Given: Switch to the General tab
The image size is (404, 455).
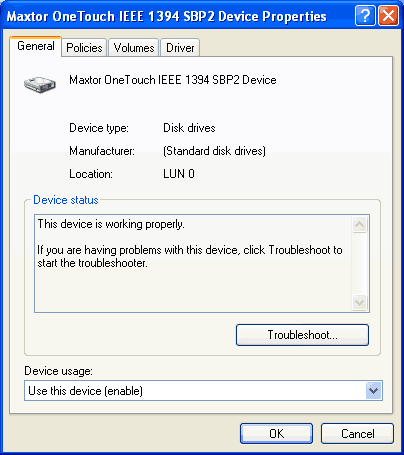Looking at the screenshot, I should click(x=36, y=46).
